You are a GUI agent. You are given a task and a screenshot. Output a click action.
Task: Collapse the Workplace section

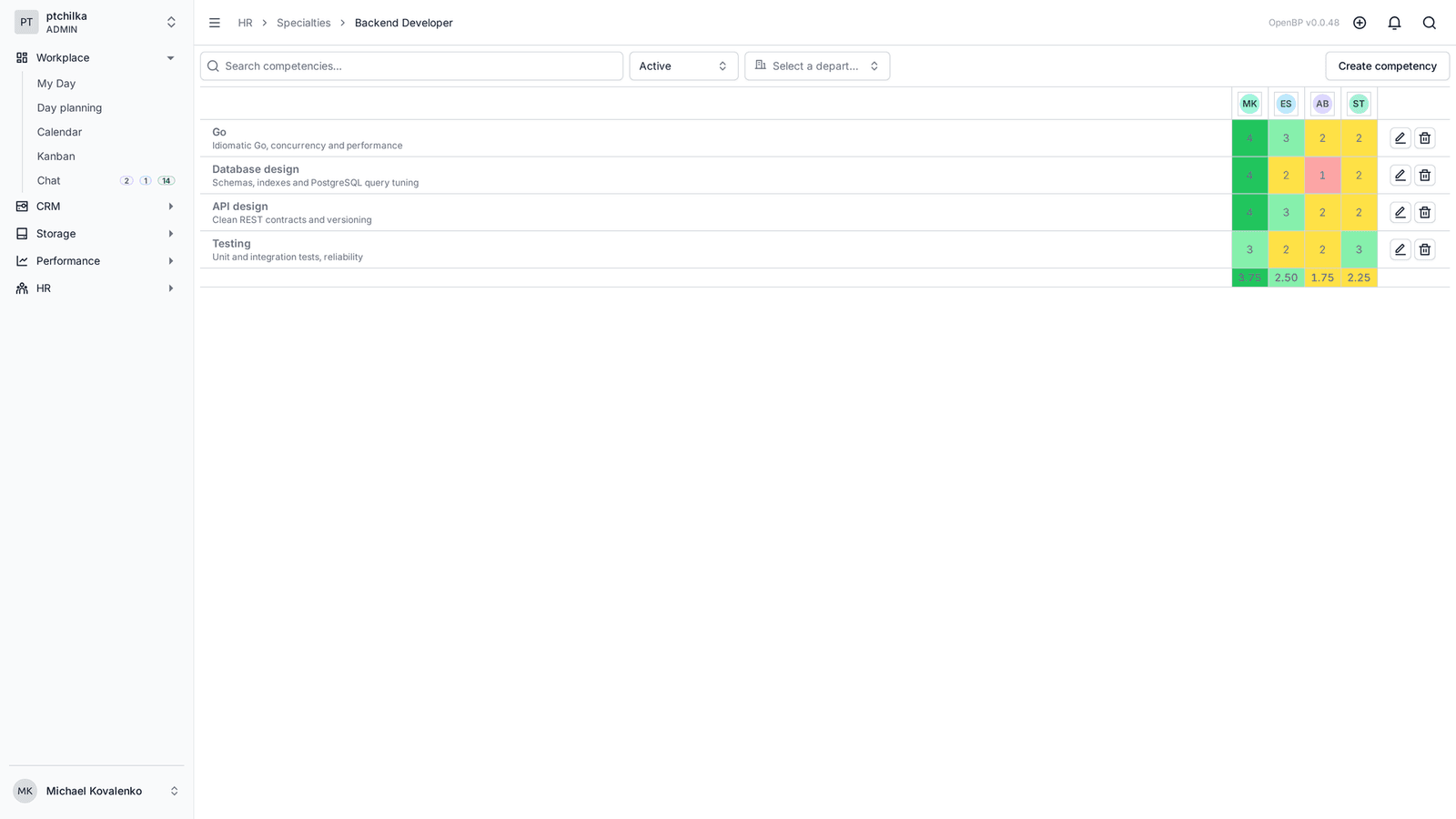click(170, 58)
